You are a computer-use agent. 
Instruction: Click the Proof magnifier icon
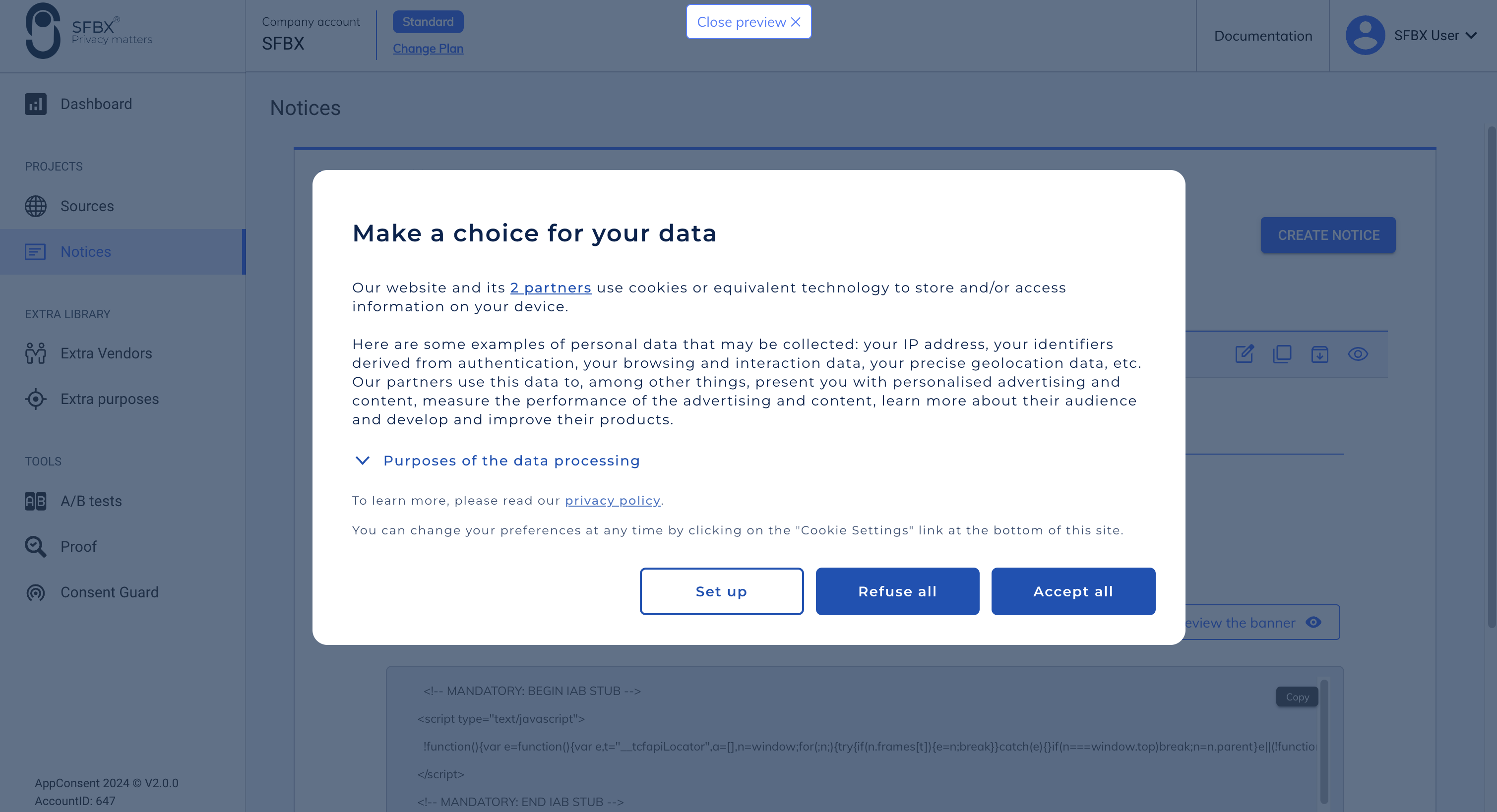[35, 547]
